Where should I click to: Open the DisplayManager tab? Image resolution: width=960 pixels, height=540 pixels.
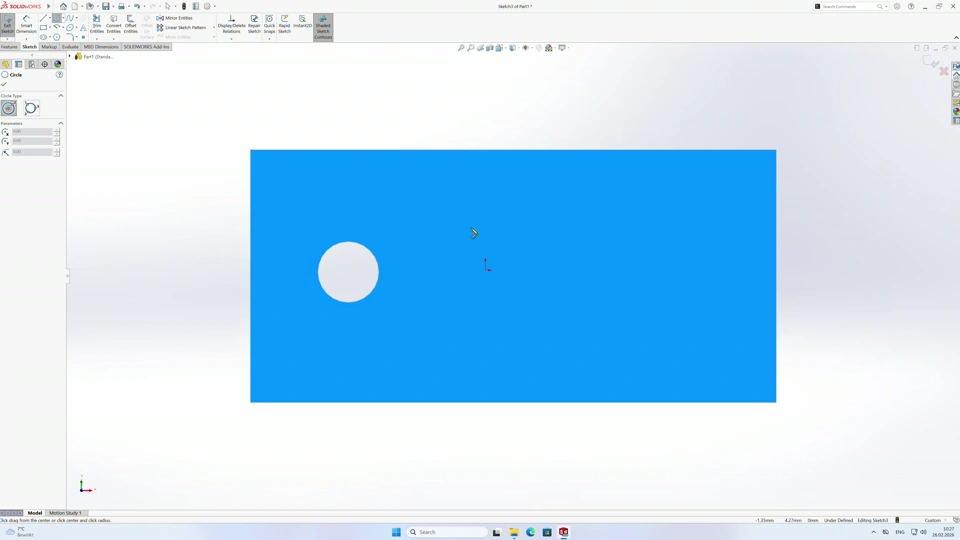pyautogui.click(x=58, y=64)
